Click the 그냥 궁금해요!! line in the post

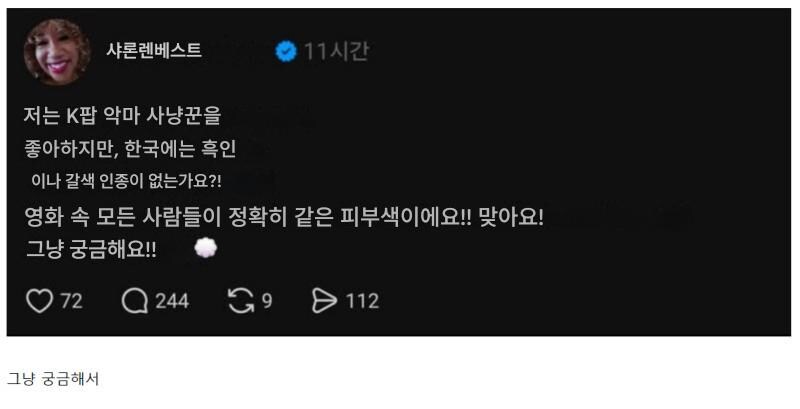click(91, 249)
